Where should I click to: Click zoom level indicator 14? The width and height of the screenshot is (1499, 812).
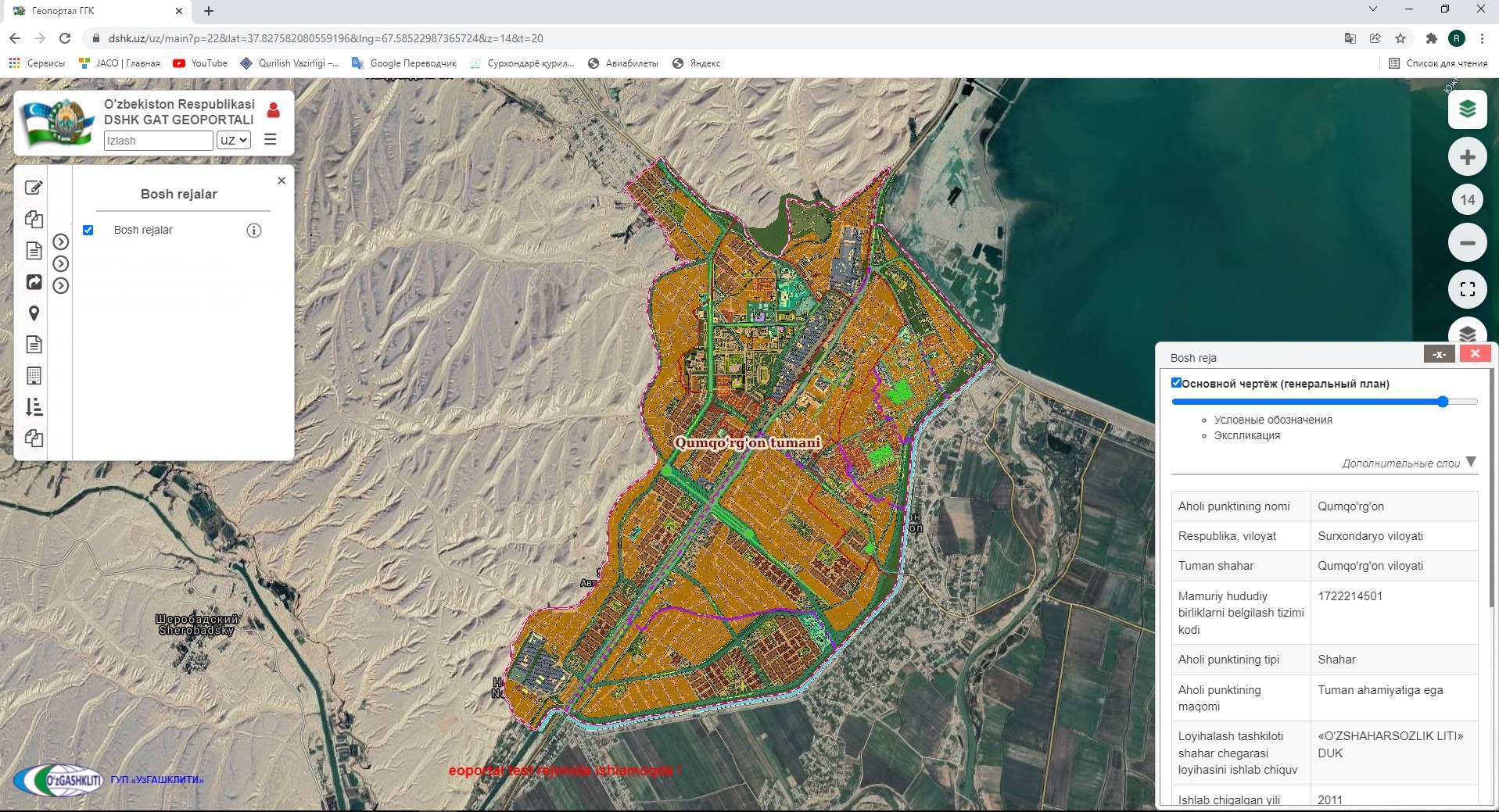coord(1467,200)
